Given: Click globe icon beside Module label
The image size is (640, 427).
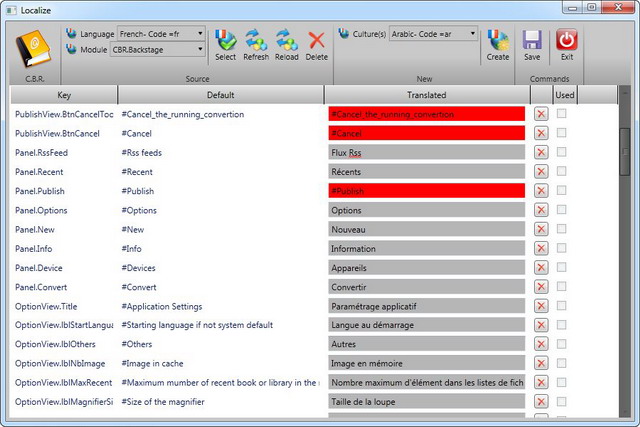Looking at the screenshot, I should click(x=71, y=49).
